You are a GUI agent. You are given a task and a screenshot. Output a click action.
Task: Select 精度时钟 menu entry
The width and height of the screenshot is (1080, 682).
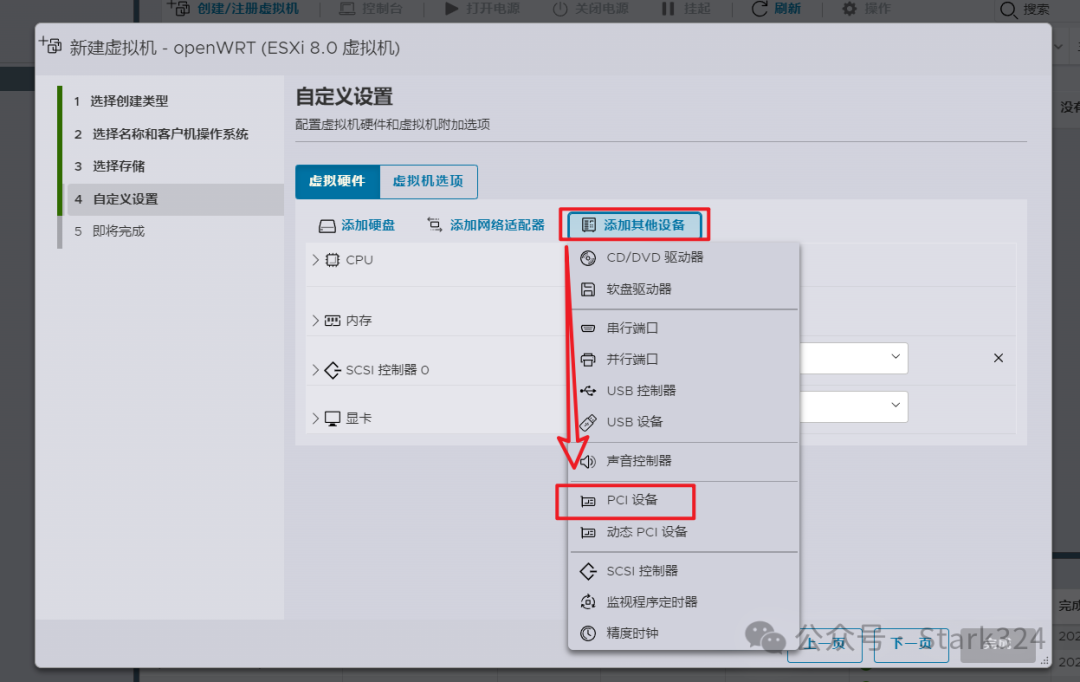[685, 633]
